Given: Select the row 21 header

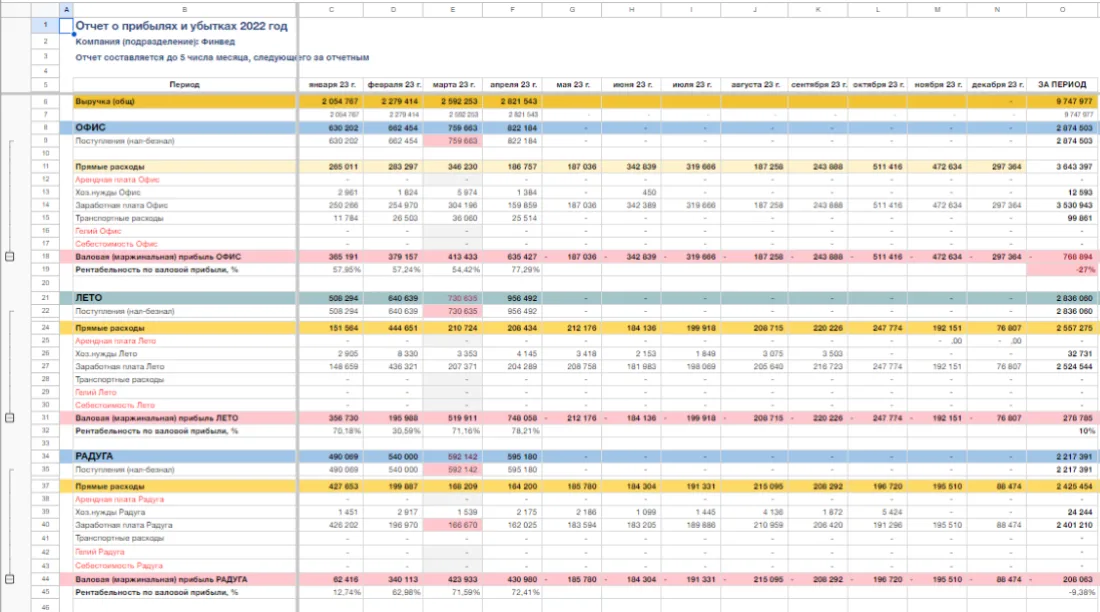Looking at the screenshot, I should (x=46, y=298).
